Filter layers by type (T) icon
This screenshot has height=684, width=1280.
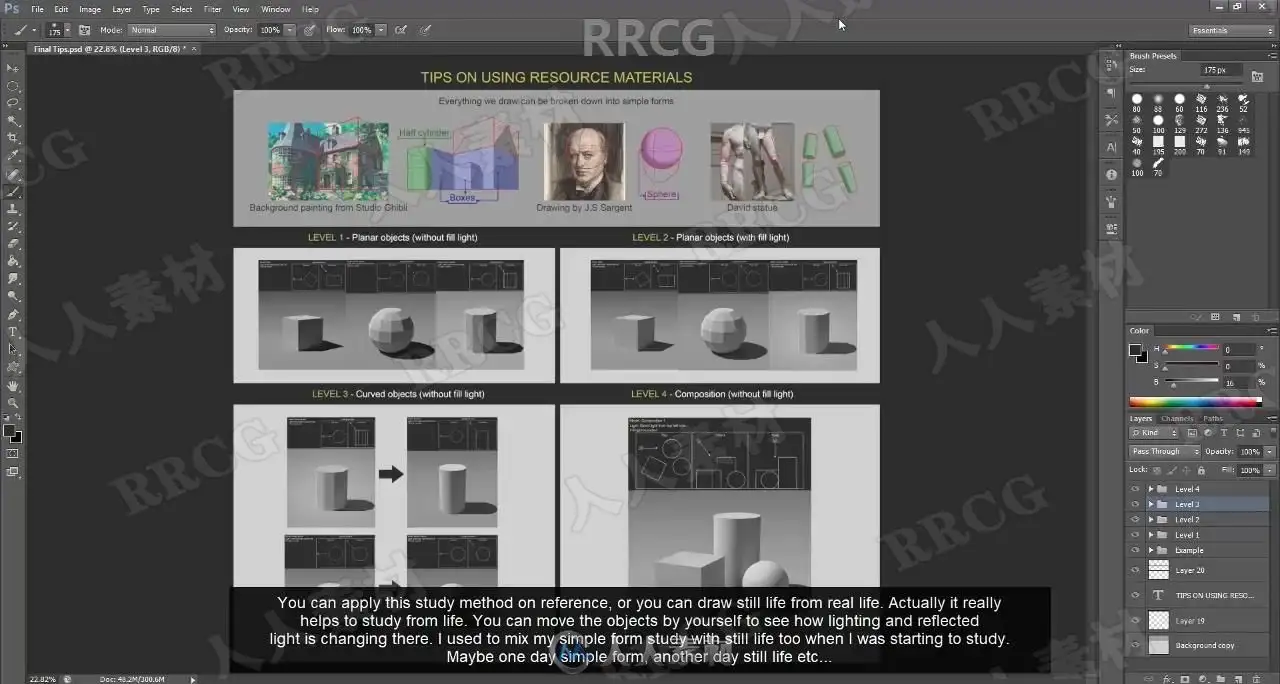1223,433
